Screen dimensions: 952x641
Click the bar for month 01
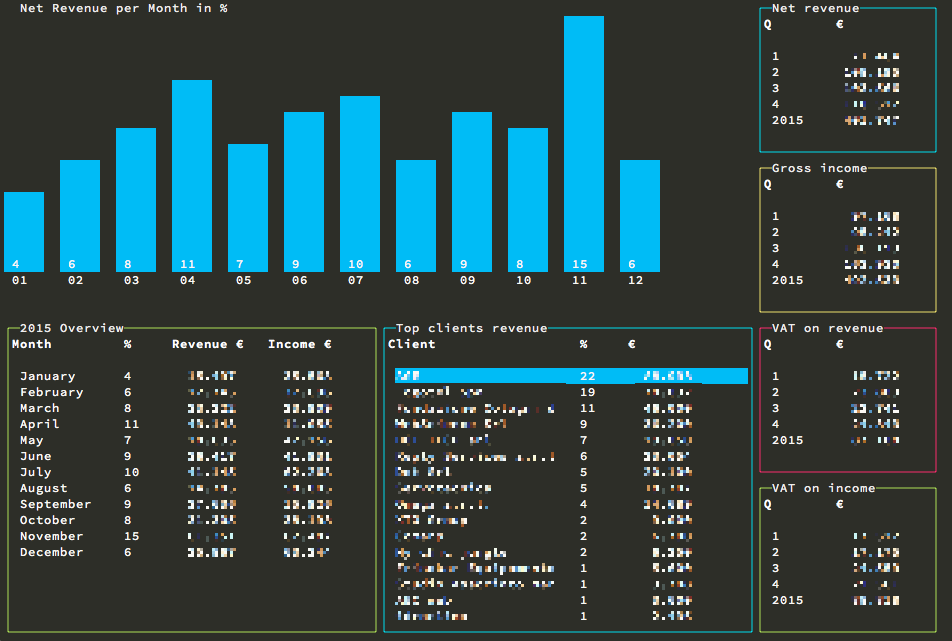(24, 232)
